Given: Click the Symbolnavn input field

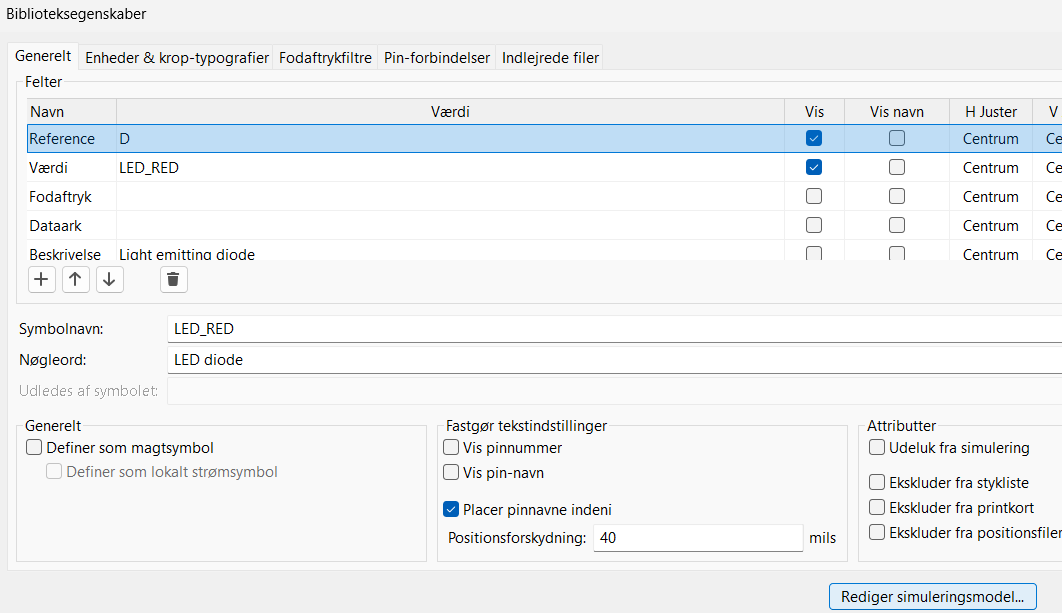Looking at the screenshot, I should [x=614, y=329].
